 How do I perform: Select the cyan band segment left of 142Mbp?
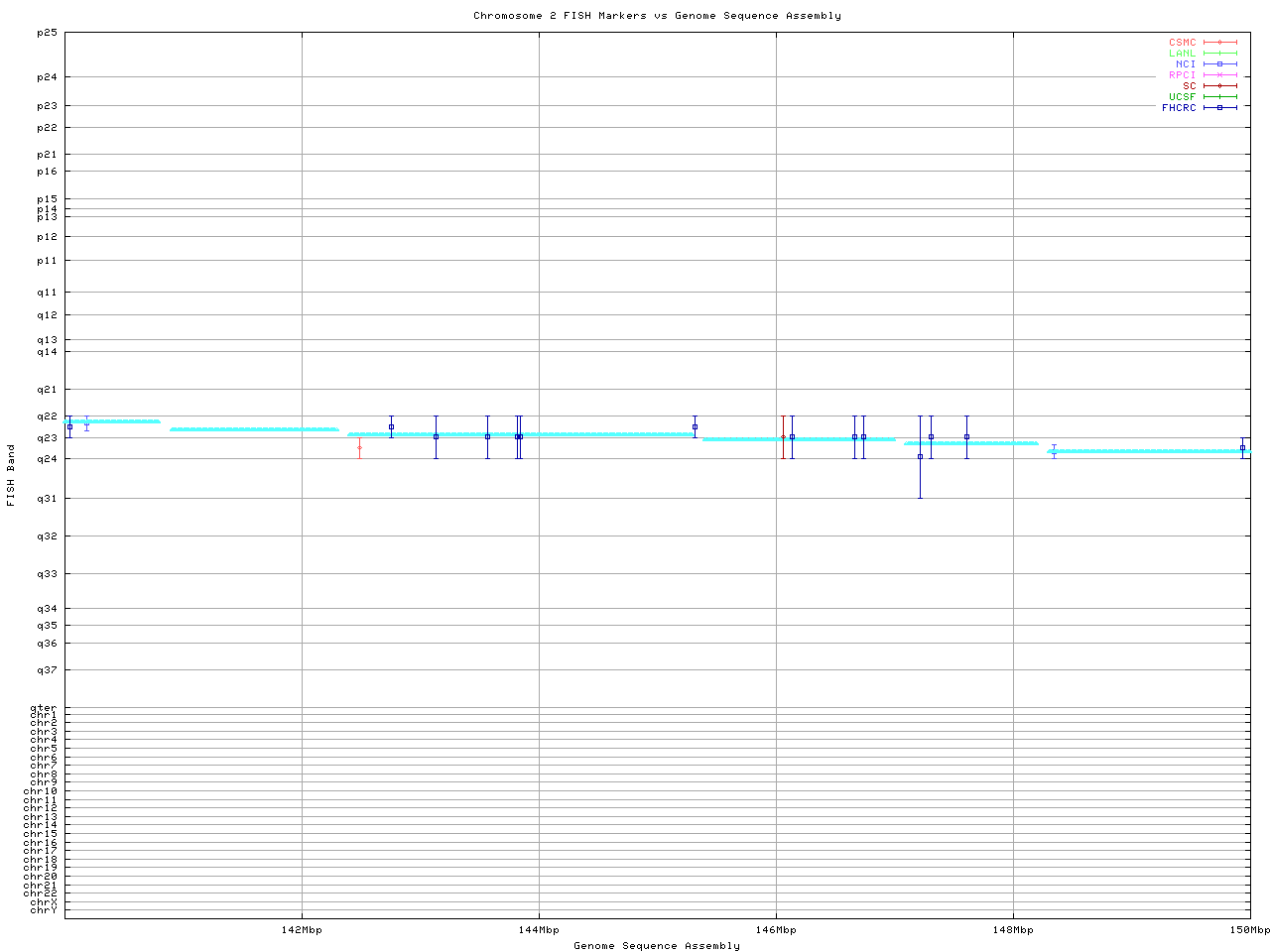tap(254, 429)
